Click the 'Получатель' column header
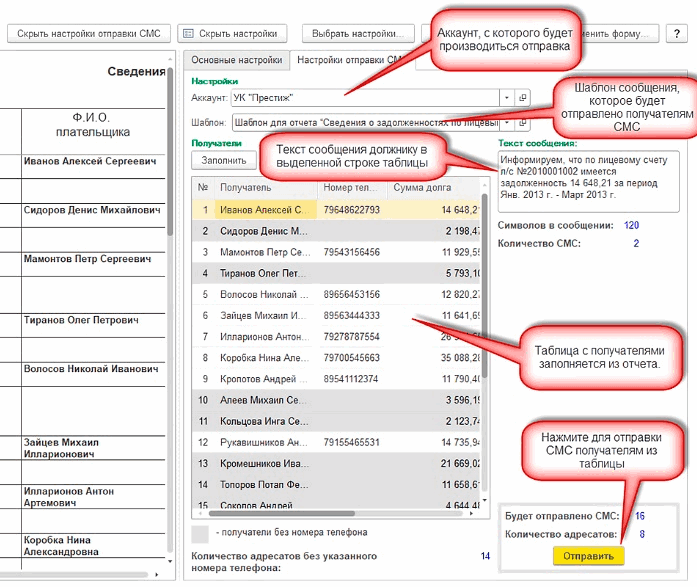The width and height of the screenshot is (697, 587). (266, 188)
